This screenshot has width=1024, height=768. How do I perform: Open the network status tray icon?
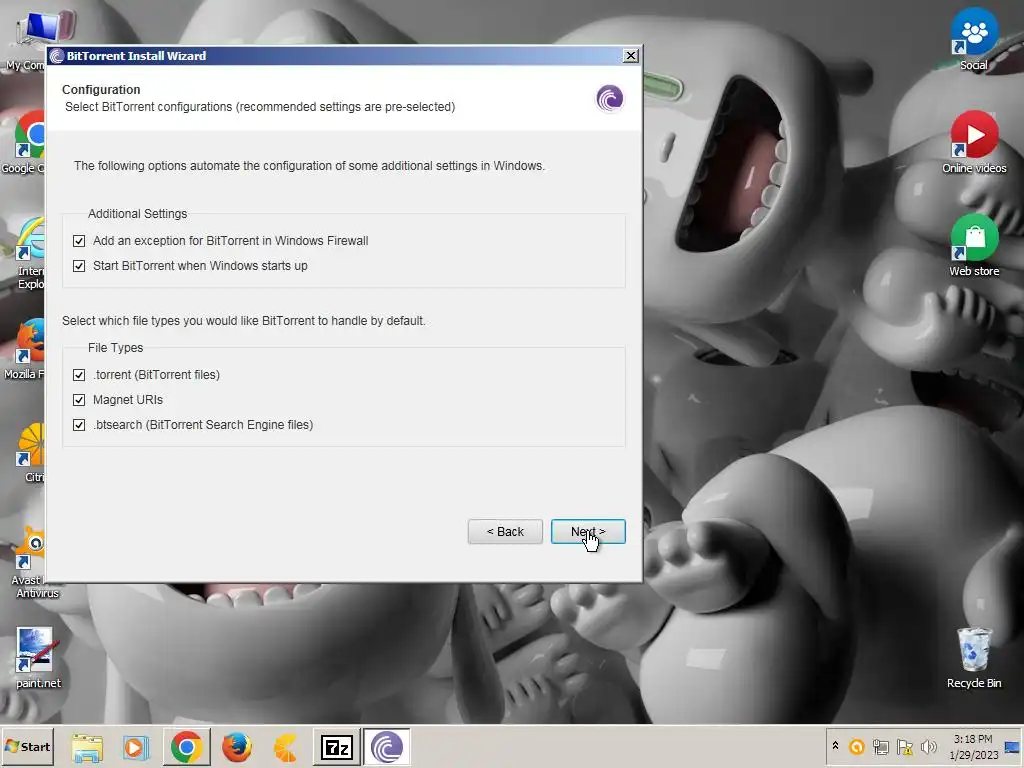tap(881, 746)
